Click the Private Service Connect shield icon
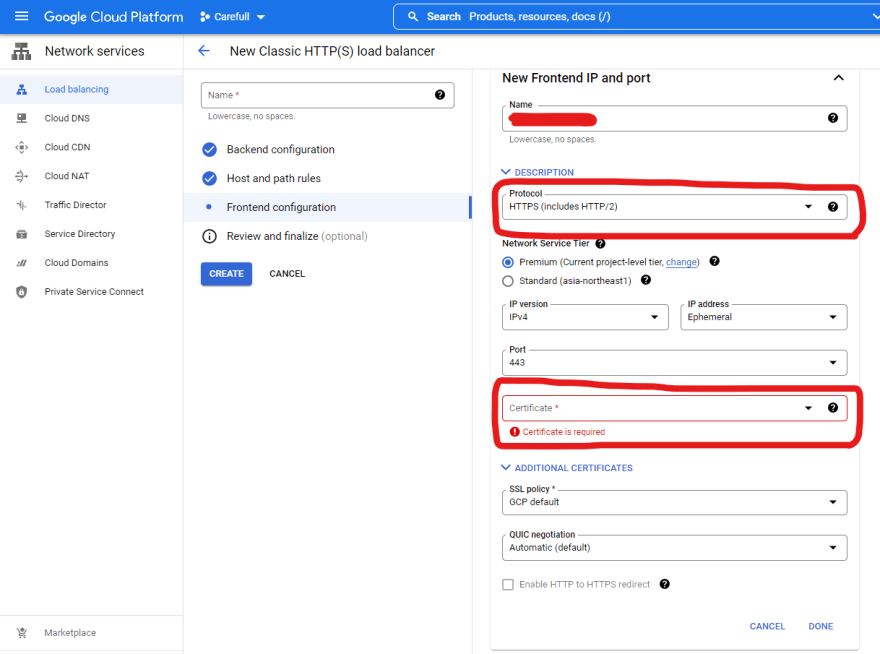 (21, 291)
